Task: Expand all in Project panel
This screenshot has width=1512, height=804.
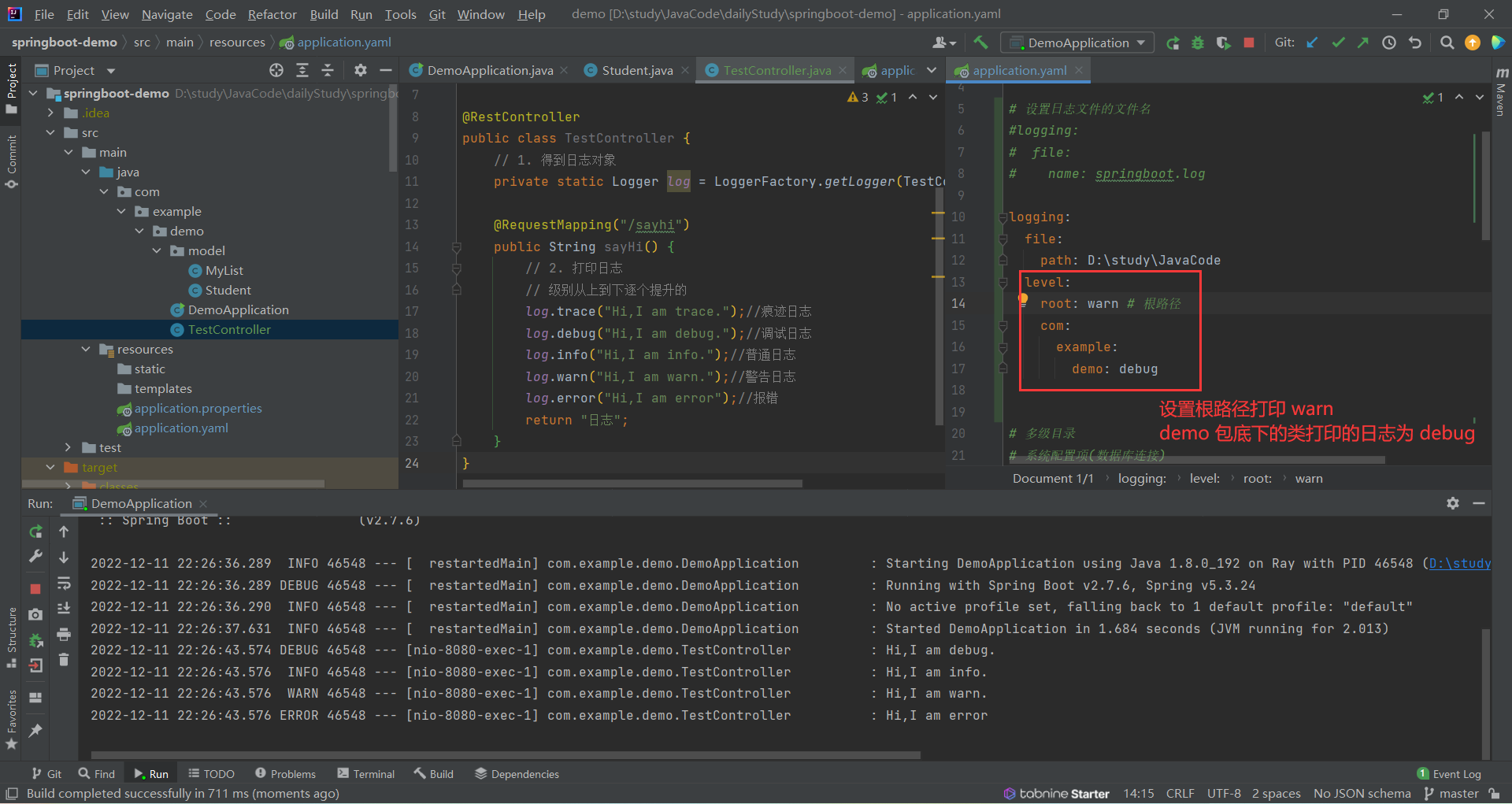Action: pos(302,70)
